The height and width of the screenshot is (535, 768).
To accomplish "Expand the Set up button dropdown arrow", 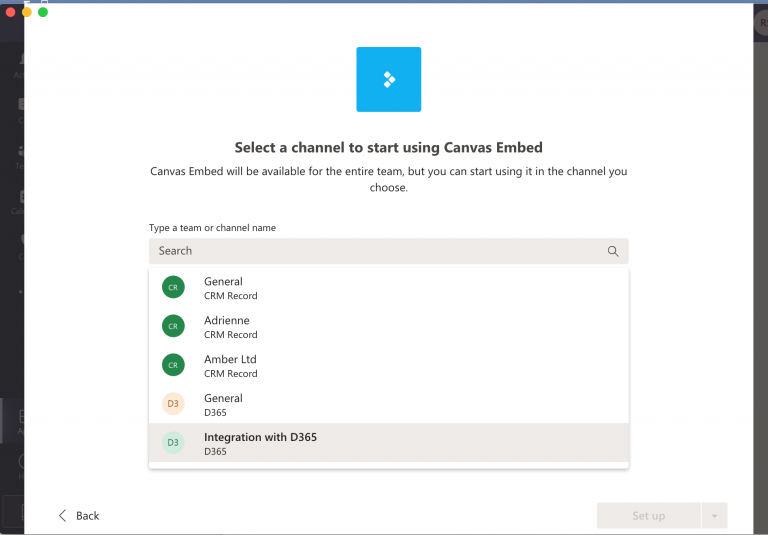I will pyautogui.click(x=714, y=516).
